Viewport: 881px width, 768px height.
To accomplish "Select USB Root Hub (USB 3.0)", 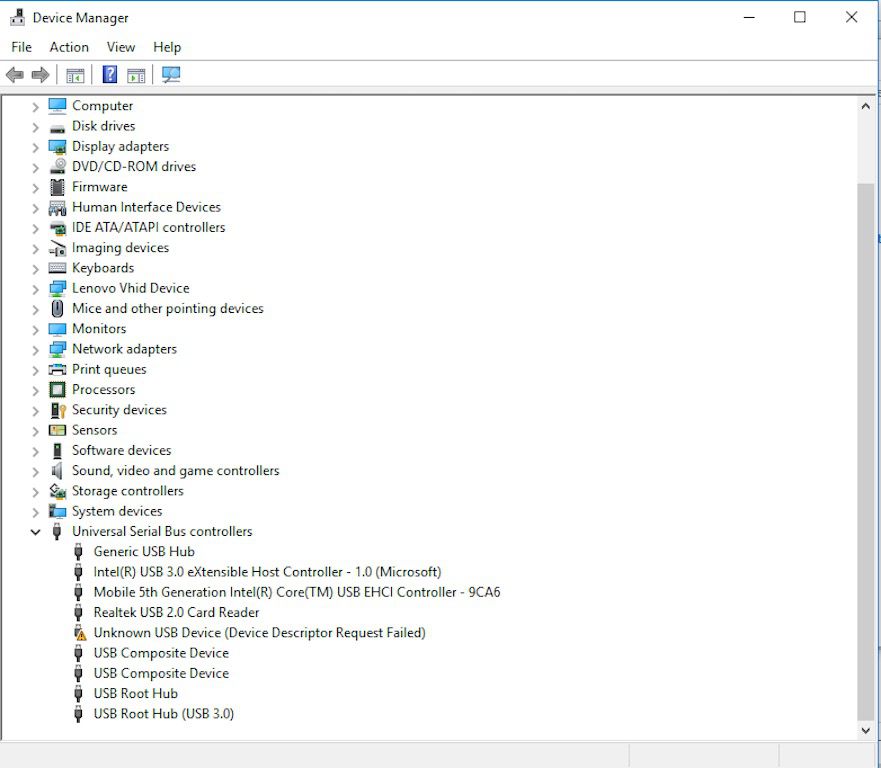I will point(164,714).
